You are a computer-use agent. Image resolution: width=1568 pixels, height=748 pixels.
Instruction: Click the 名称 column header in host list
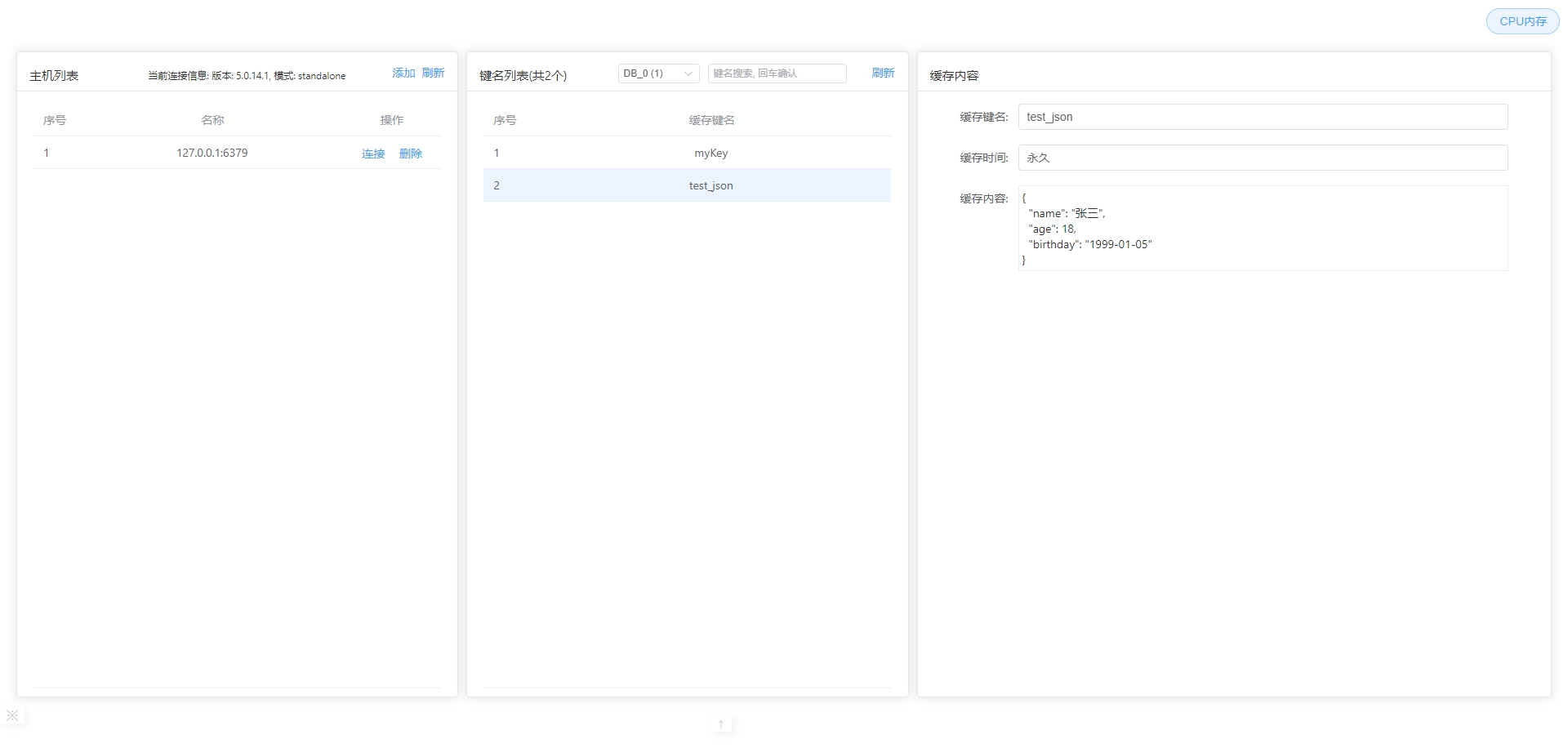pyautogui.click(x=212, y=120)
